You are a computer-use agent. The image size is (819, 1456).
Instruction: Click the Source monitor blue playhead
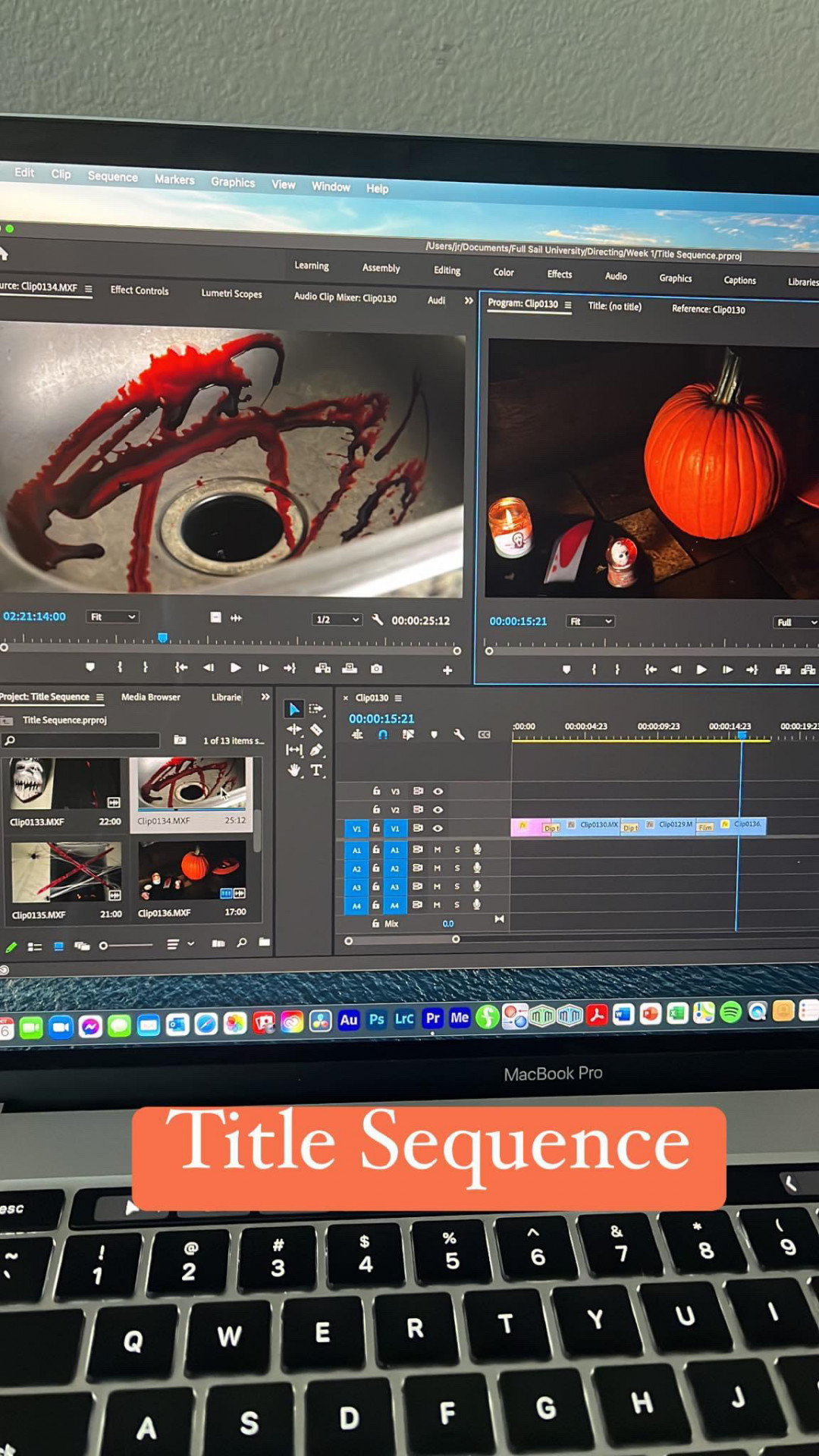coord(162,638)
